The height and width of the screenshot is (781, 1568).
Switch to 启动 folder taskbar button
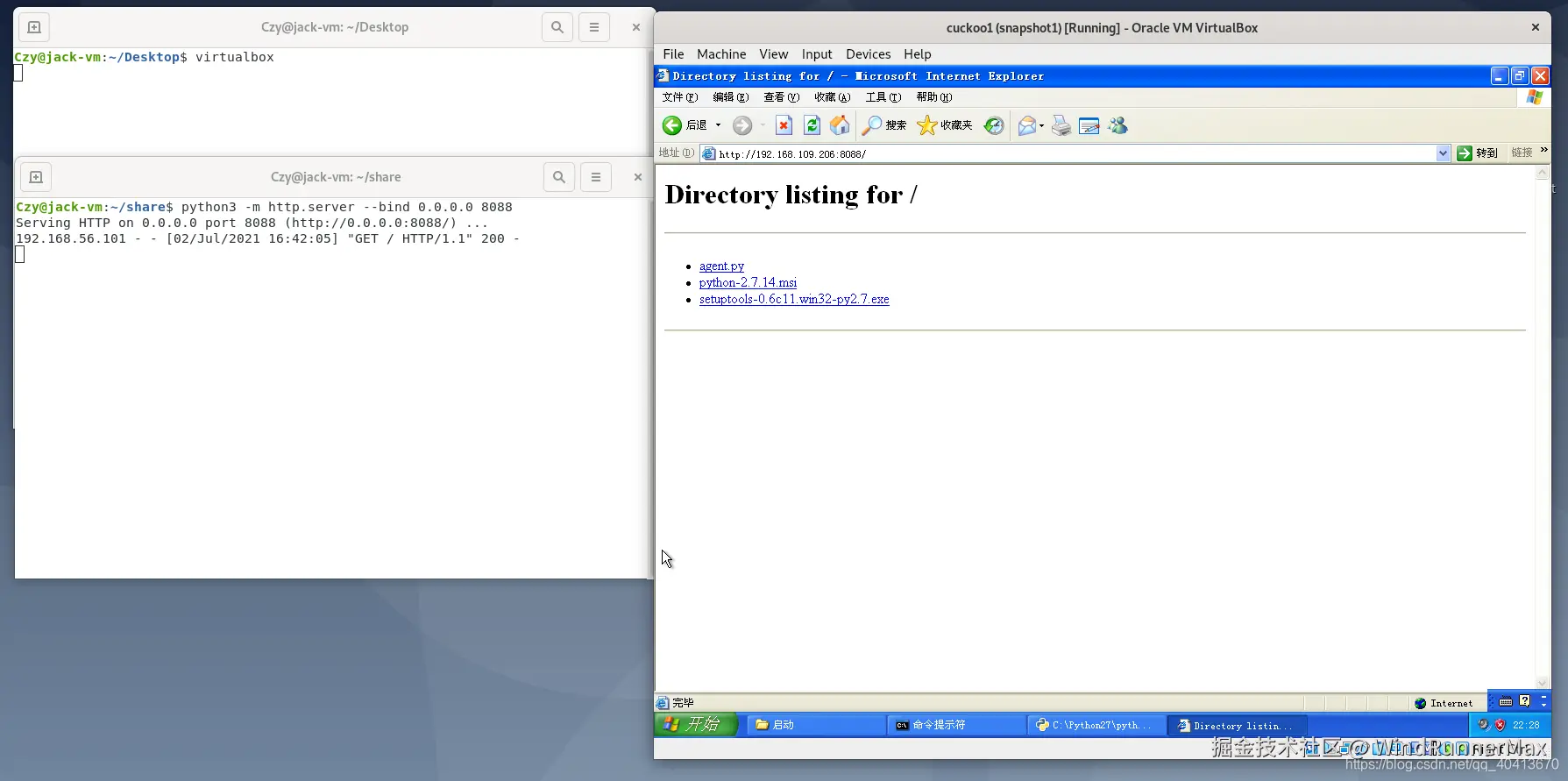(x=816, y=725)
